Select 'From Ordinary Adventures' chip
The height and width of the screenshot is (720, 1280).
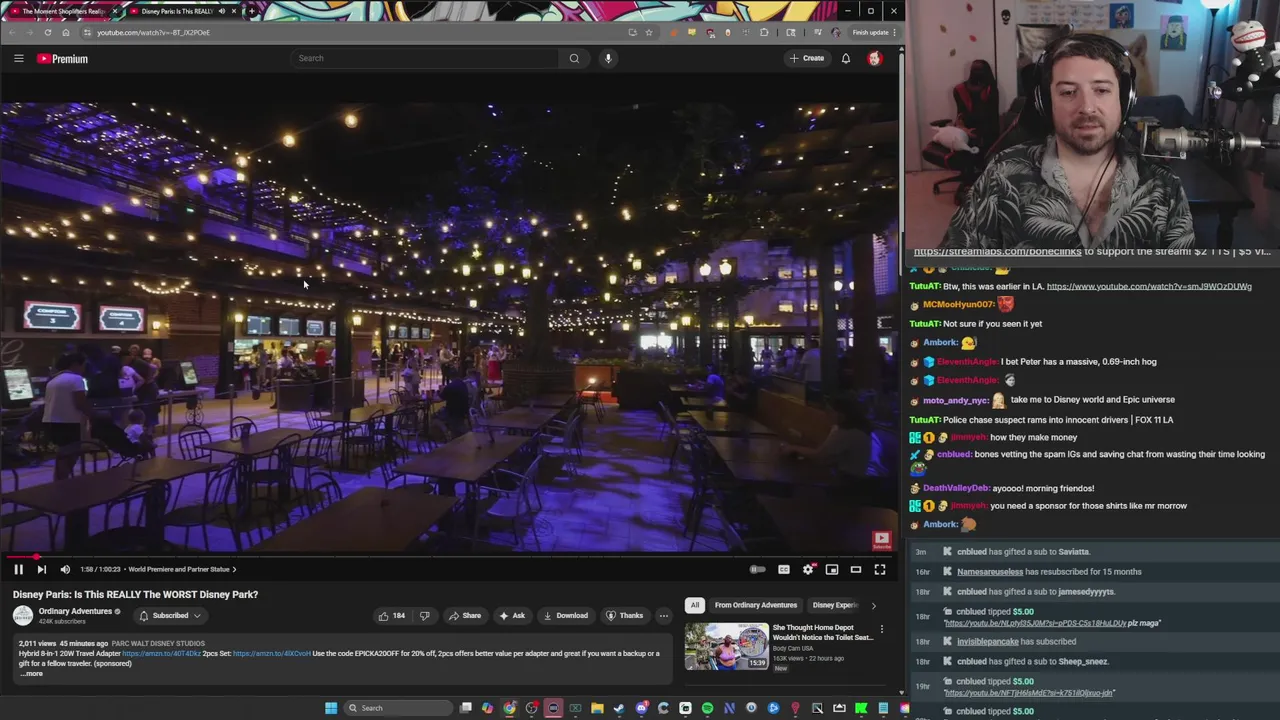756,605
